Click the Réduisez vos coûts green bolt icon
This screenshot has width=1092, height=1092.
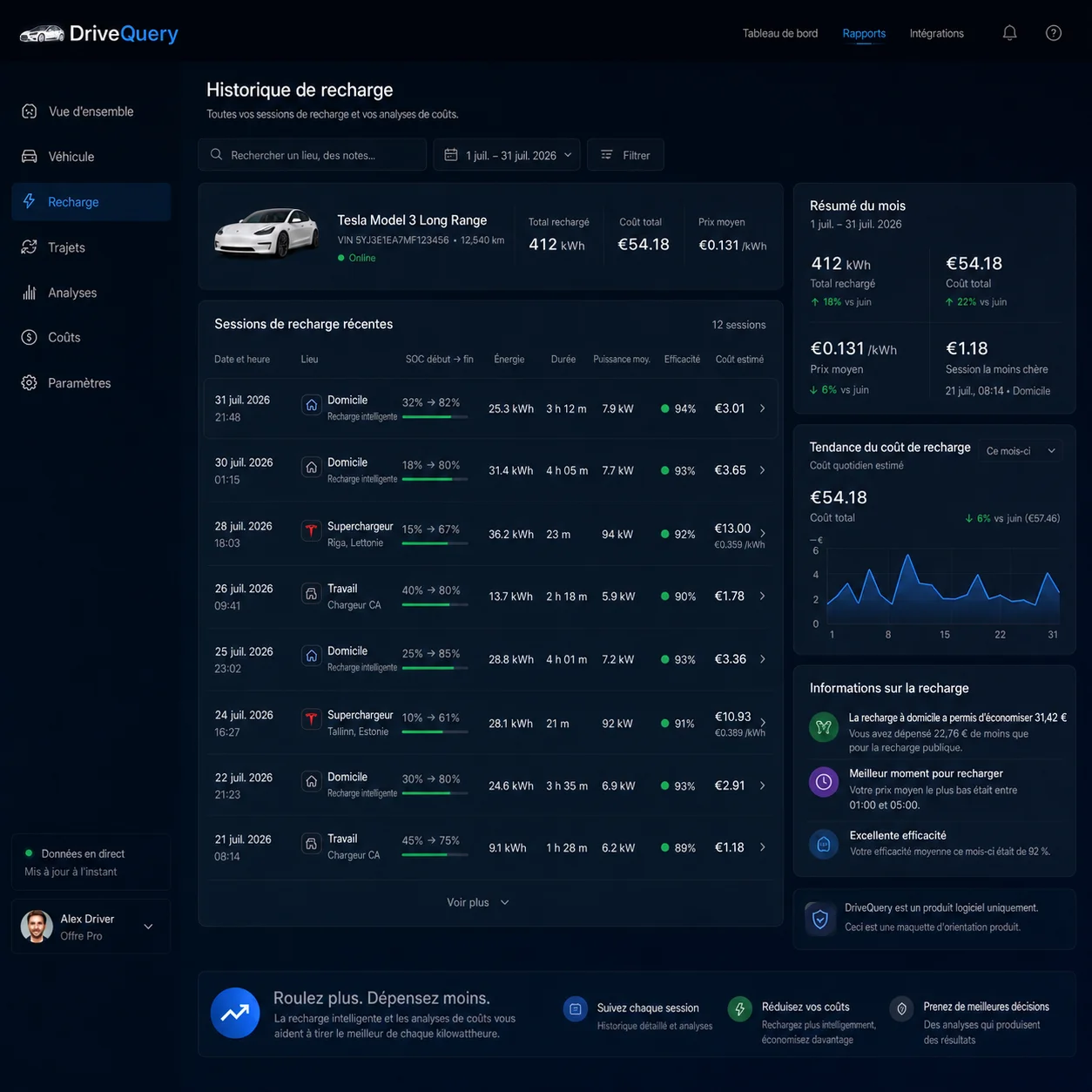coord(740,1009)
